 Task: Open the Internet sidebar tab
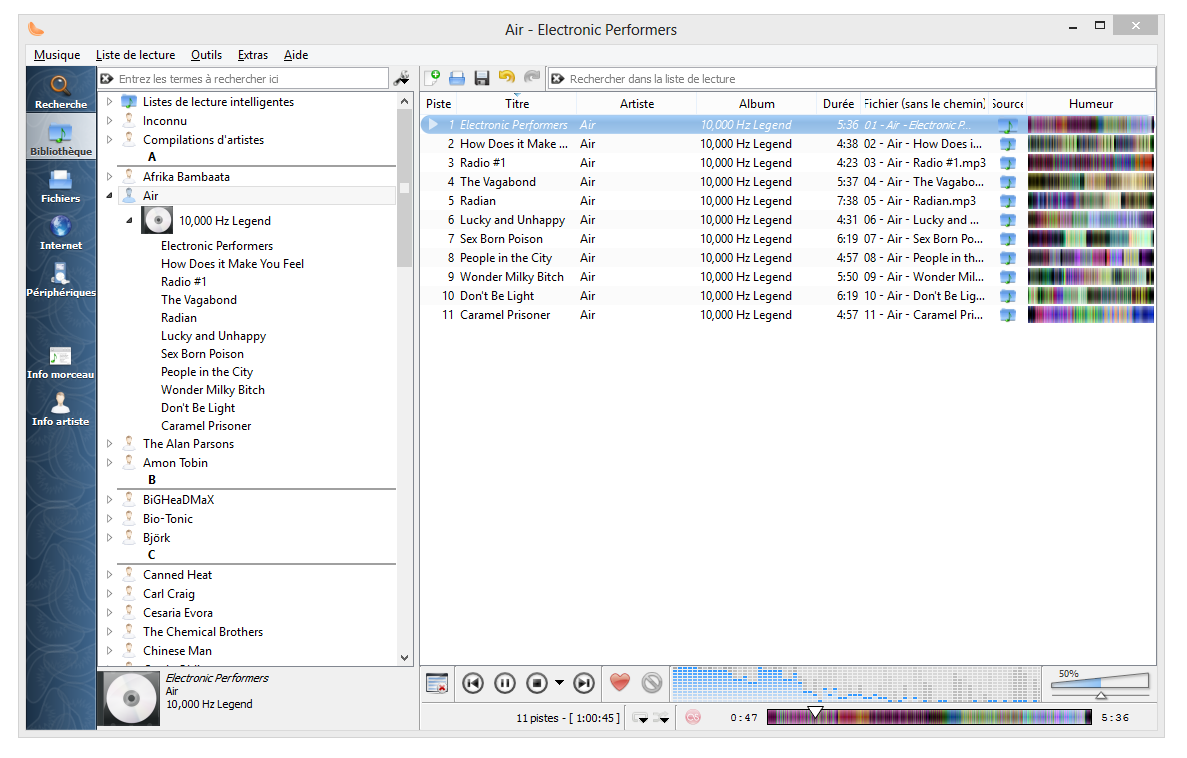[61, 231]
